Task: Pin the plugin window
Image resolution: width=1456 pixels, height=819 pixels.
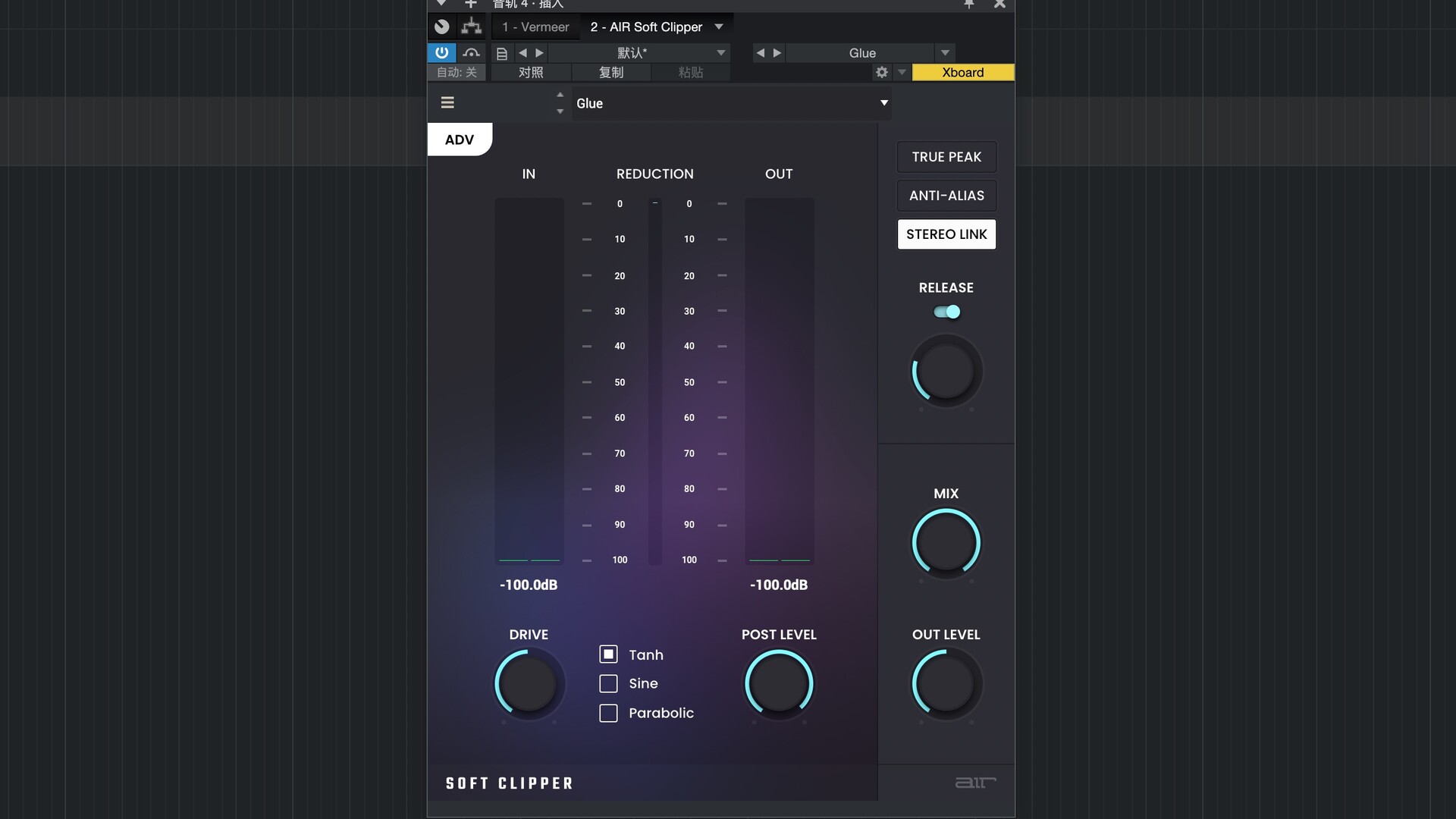Action: pyautogui.click(x=969, y=5)
